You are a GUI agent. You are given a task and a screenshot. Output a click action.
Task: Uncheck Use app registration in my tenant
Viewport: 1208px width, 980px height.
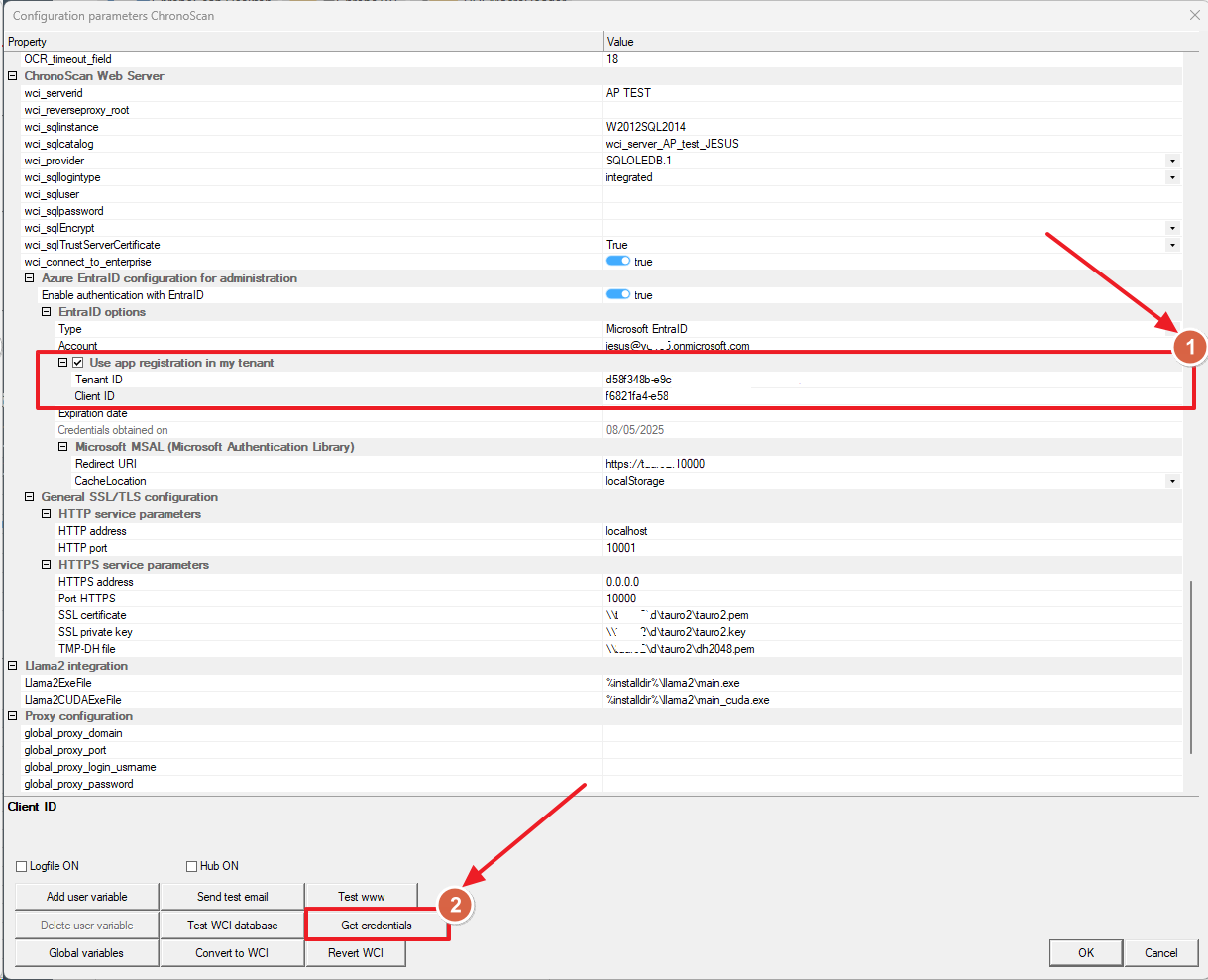point(78,363)
